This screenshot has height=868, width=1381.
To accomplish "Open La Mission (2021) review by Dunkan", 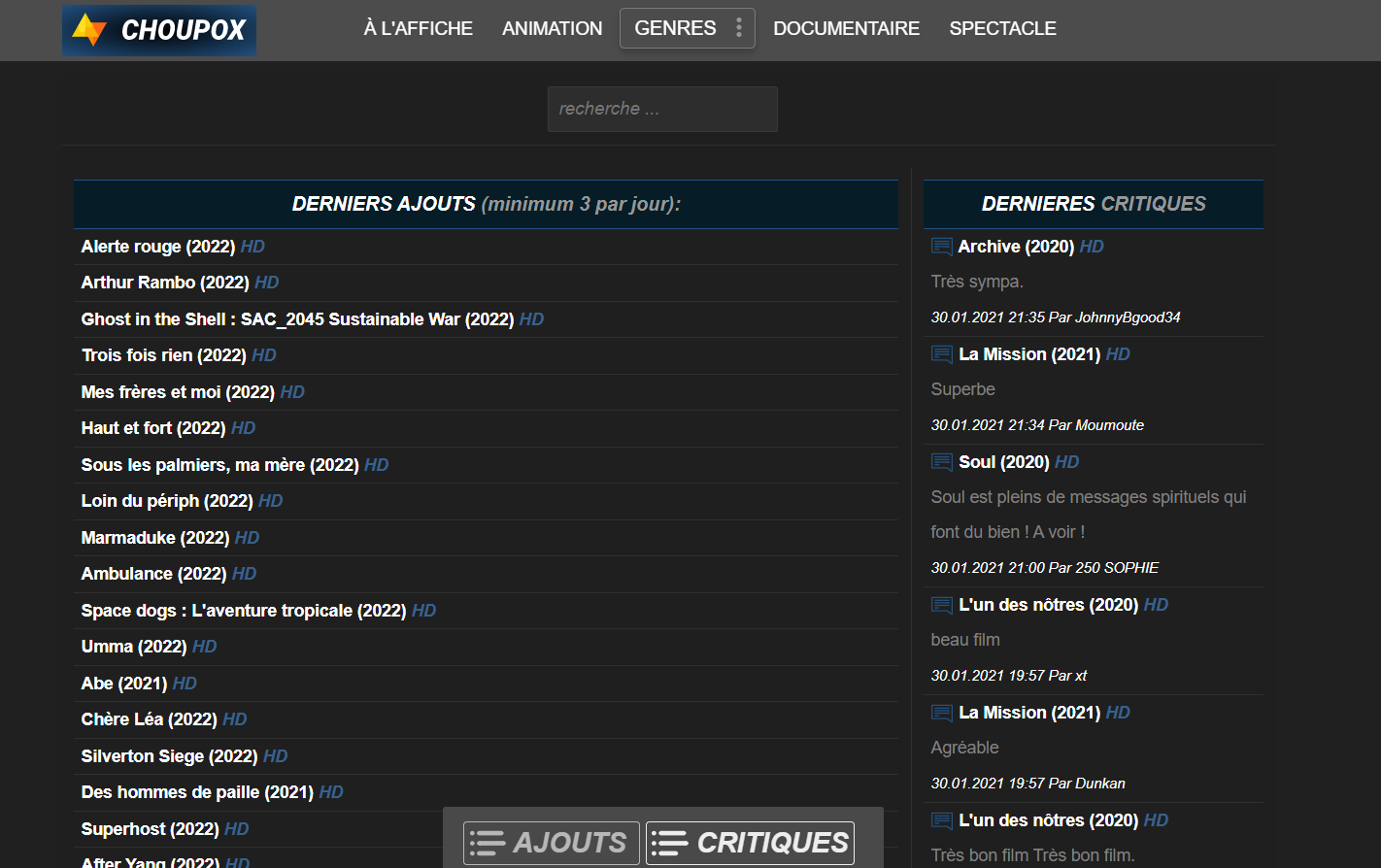I will click(x=1029, y=713).
